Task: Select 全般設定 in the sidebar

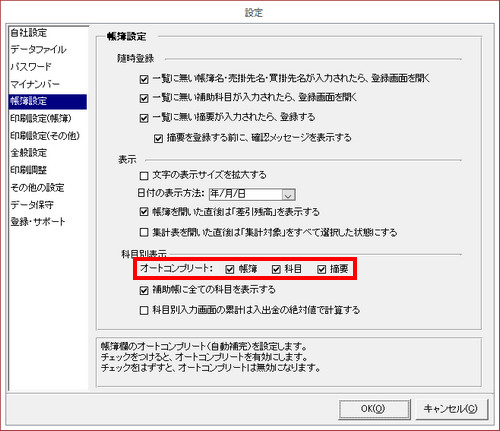Action: click(x=29, y=153)
